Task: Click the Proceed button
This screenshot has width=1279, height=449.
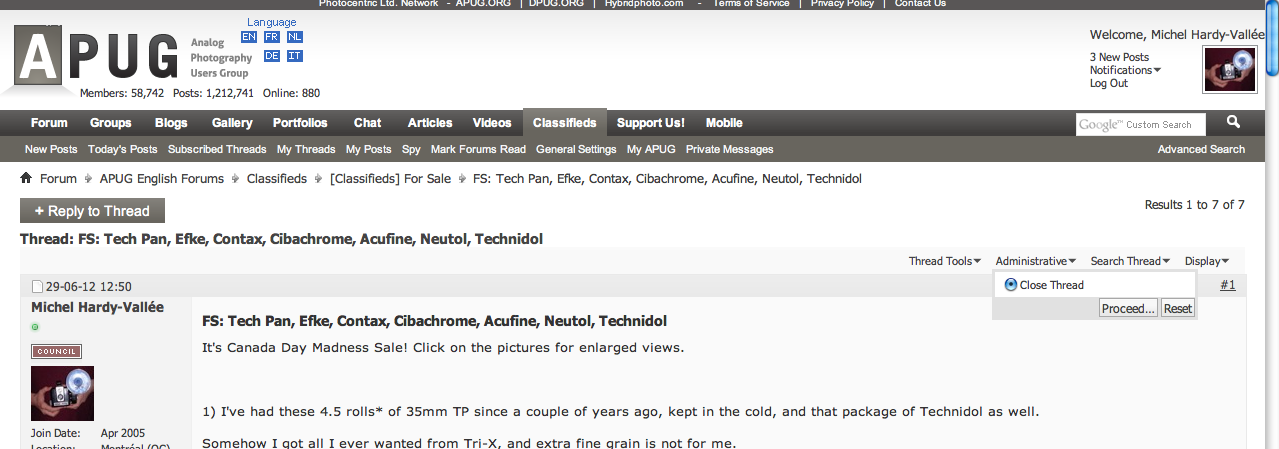Action: coord(1128,308)
